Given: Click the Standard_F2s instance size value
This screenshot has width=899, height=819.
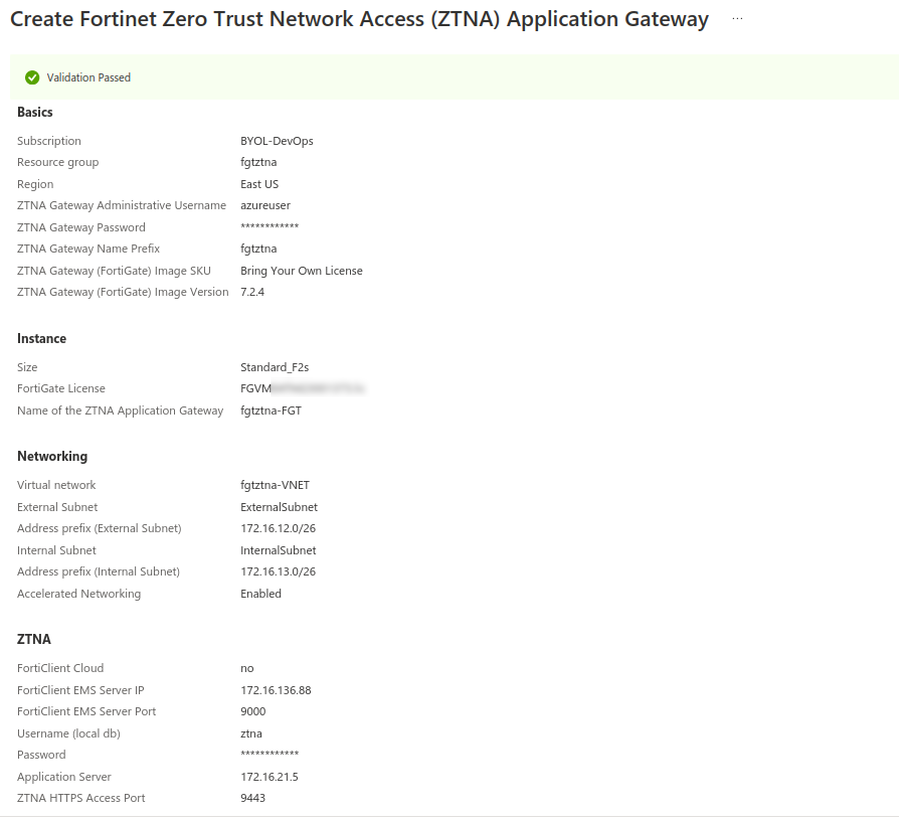Looking at the screenshot, I should tap(273, 366).
